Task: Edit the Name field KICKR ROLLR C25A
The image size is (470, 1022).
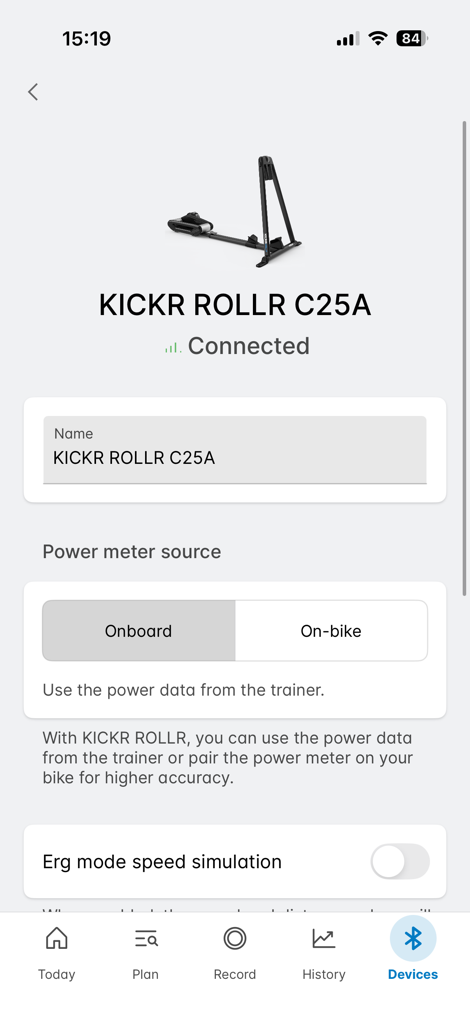Action: [x=235, y=450]
